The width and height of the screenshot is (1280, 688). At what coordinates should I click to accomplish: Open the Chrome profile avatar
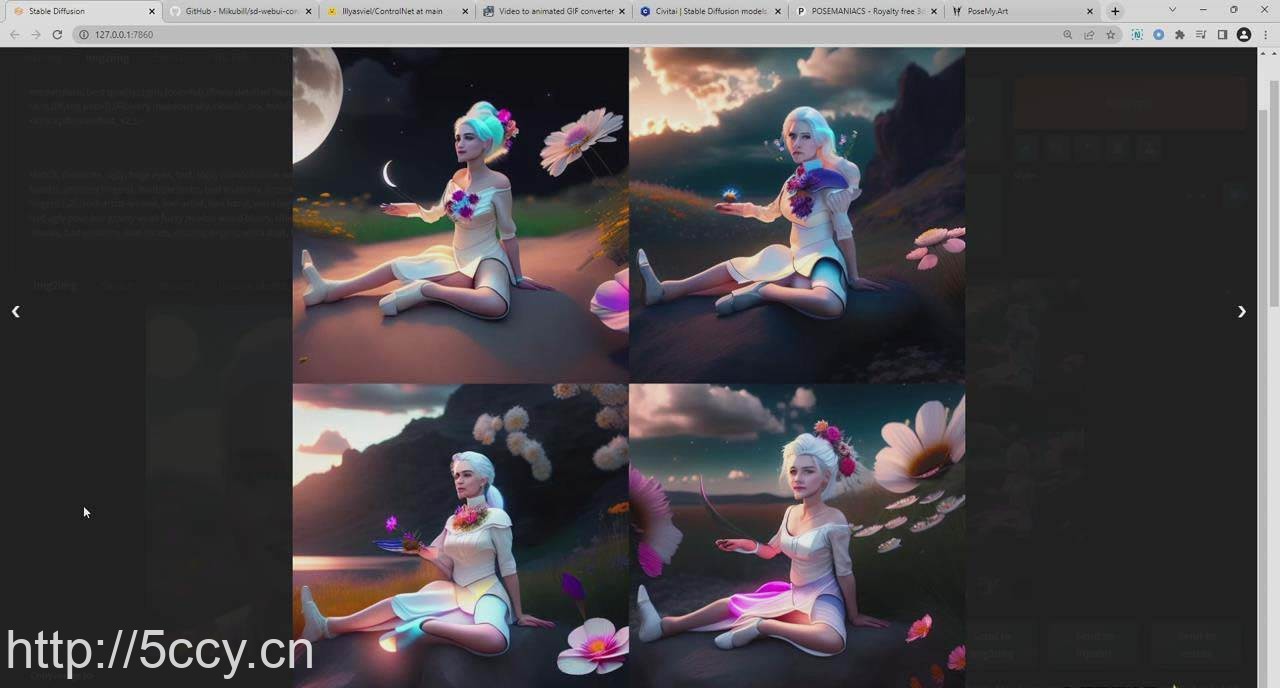pyautogui.click(x=1244, y=35)
